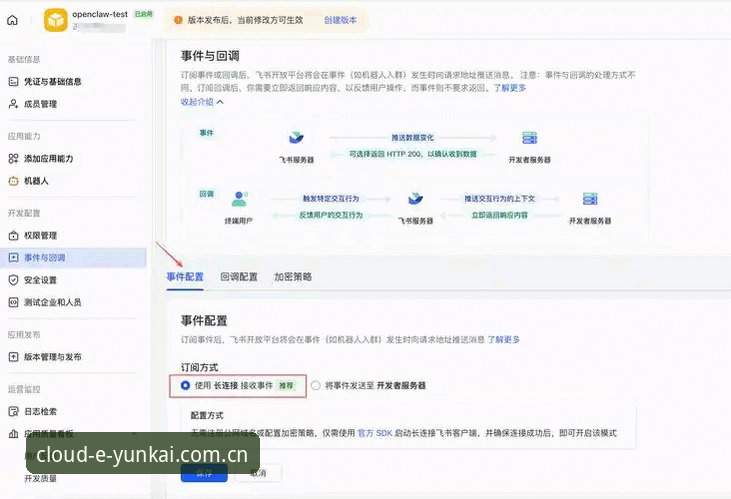This screenshot has height=499, width=731.
Task: Switch to the 回调配置 tab
Action: coord(239,277)
